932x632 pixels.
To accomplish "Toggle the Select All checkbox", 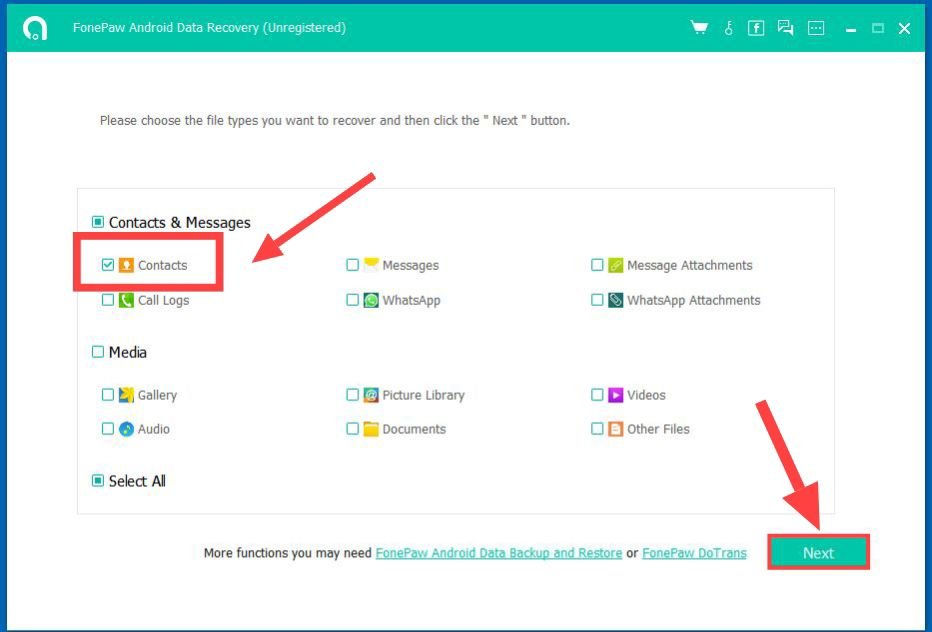I will tap(98, 481).
